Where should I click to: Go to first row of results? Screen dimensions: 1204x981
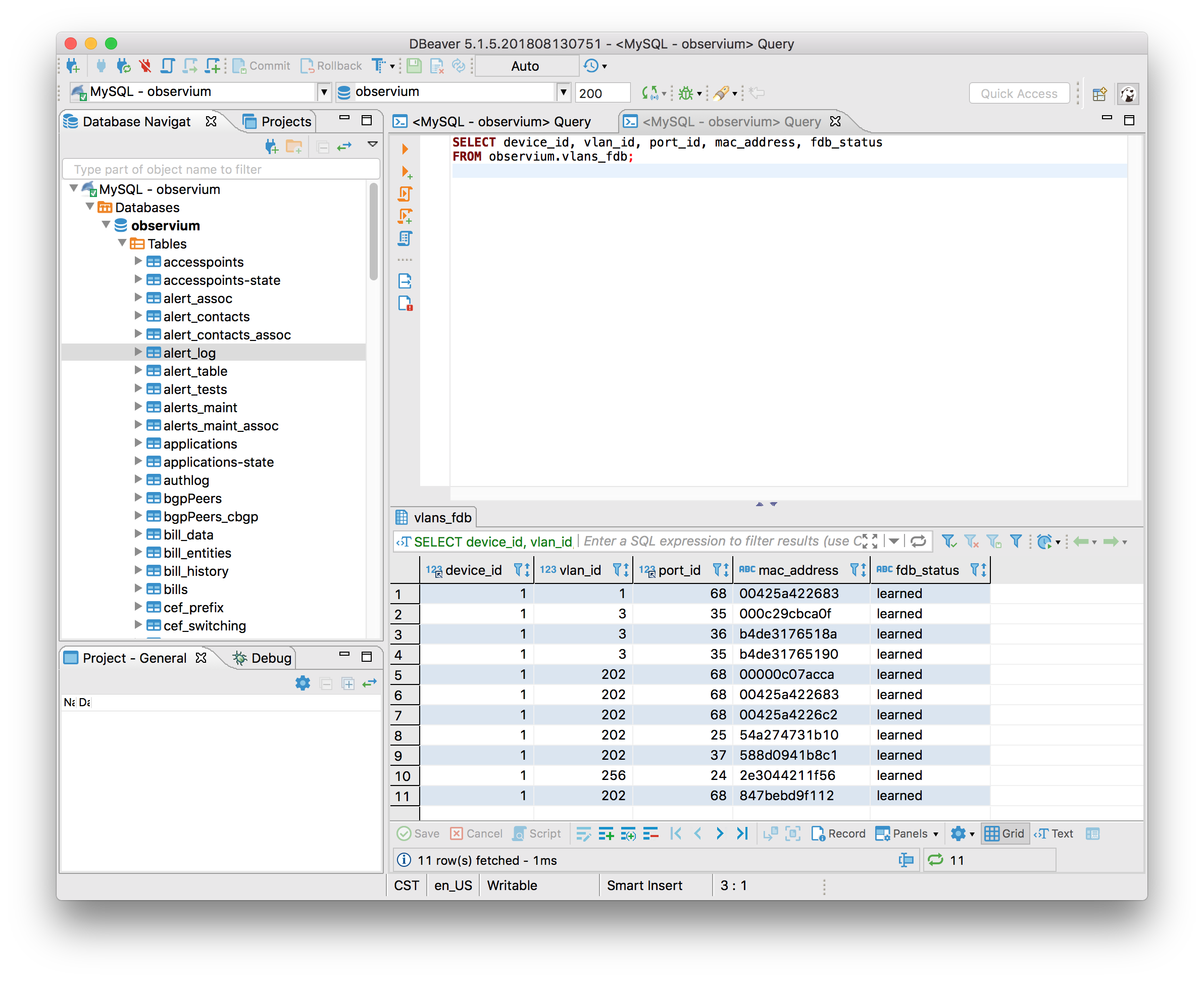[x=676, y=833]
